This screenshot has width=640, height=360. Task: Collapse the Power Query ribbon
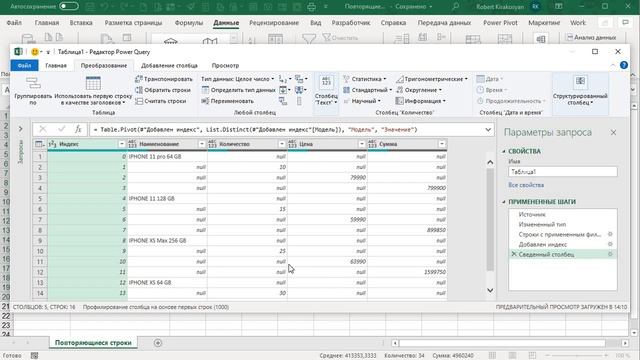(613, 65)
